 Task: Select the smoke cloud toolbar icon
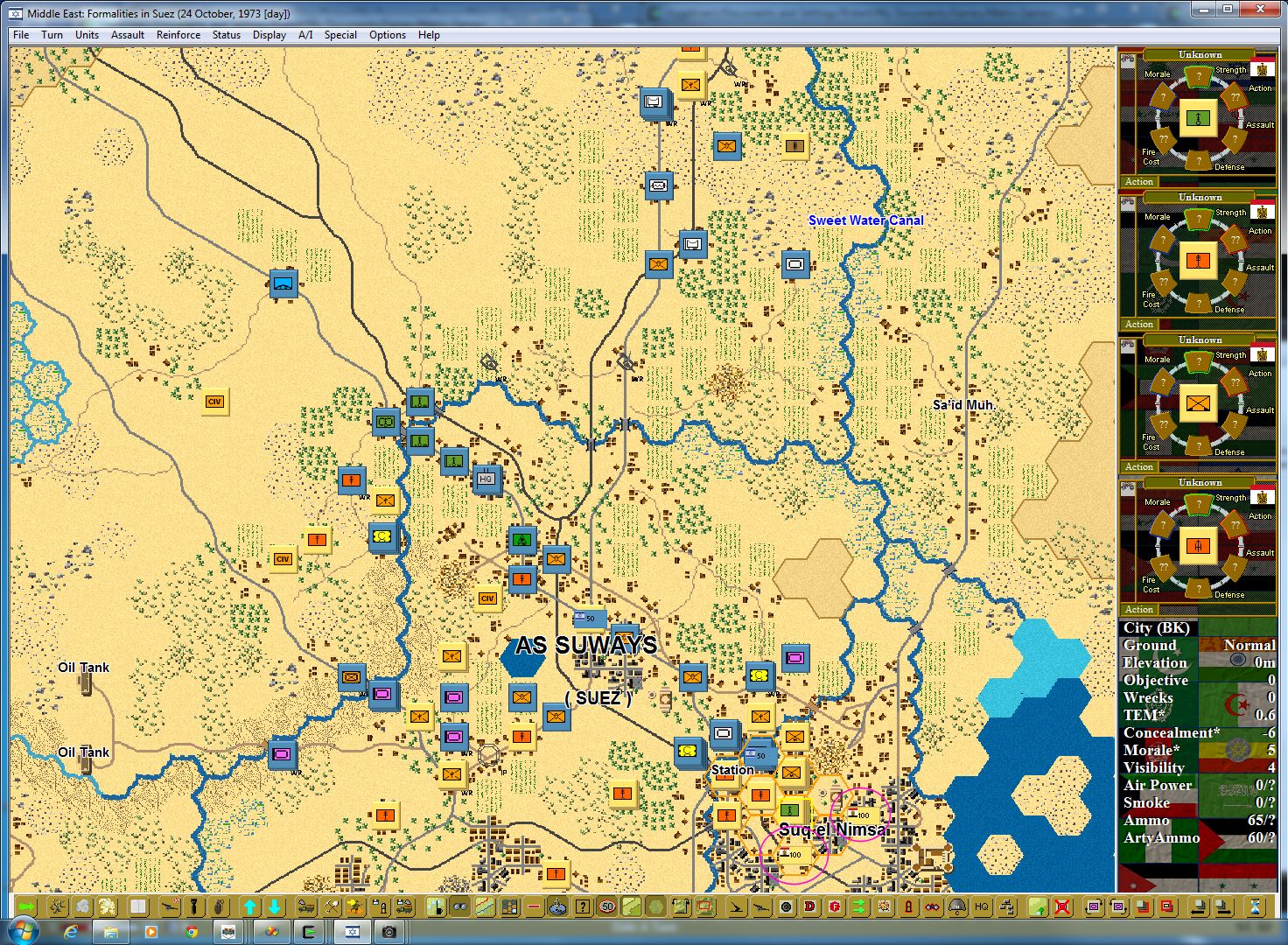83,906
